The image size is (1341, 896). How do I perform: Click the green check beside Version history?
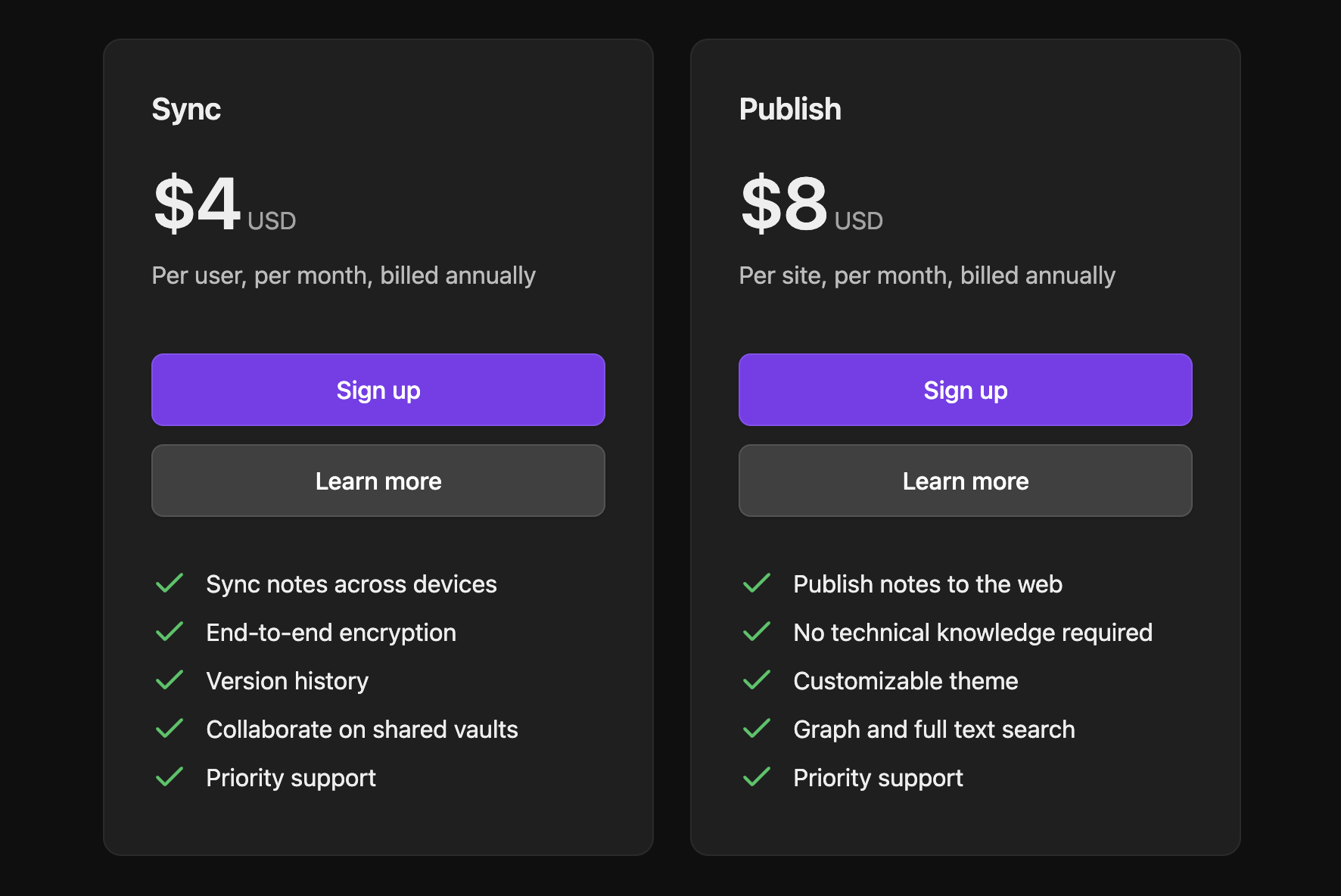170,680
